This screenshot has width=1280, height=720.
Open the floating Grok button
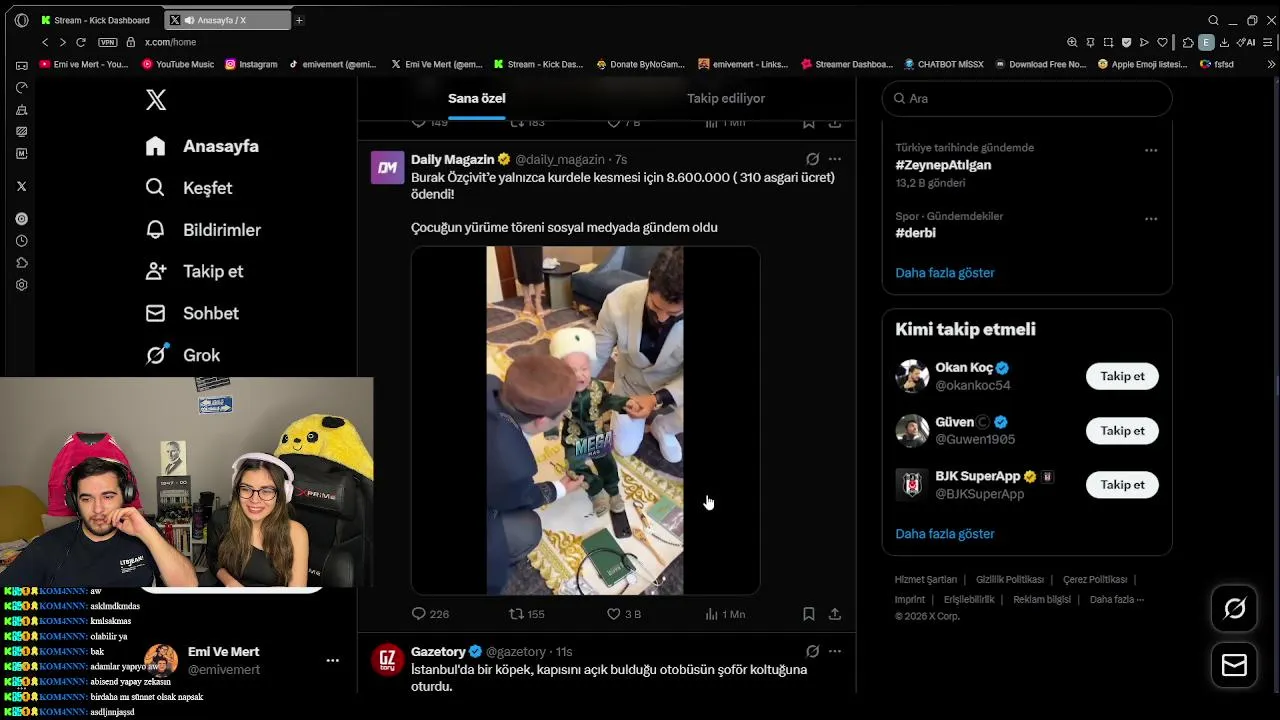[x=1234, y=608]
